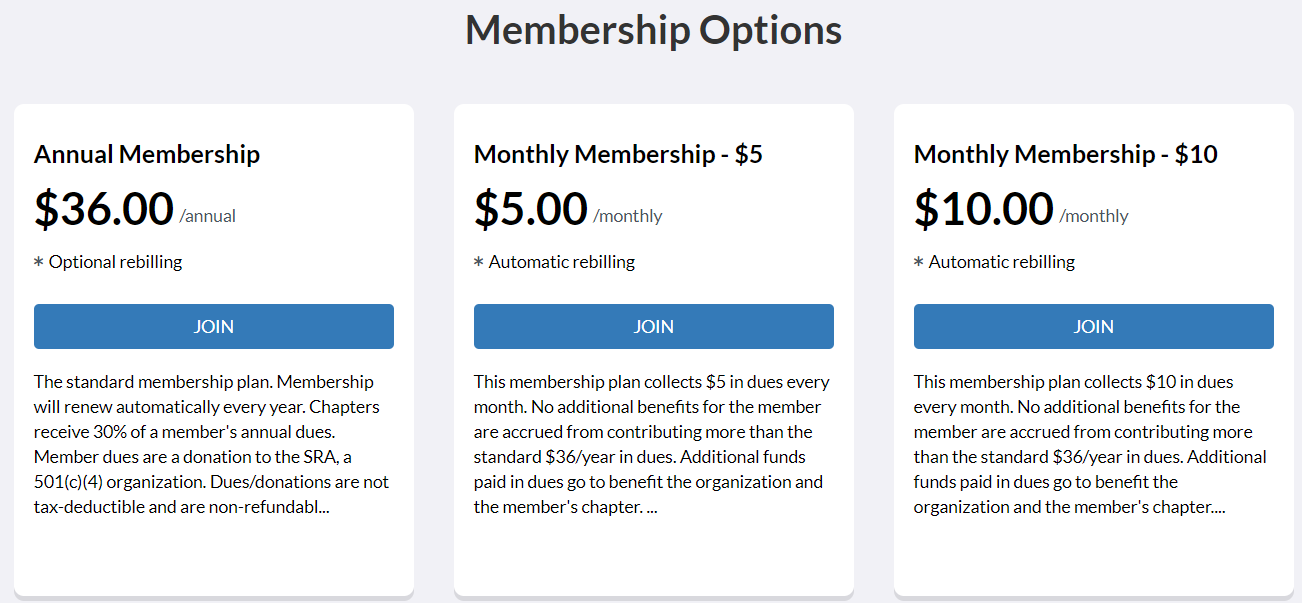Click the asterisk in the $10 plan card
The image size is (1302, 603).
pos(919,263)
